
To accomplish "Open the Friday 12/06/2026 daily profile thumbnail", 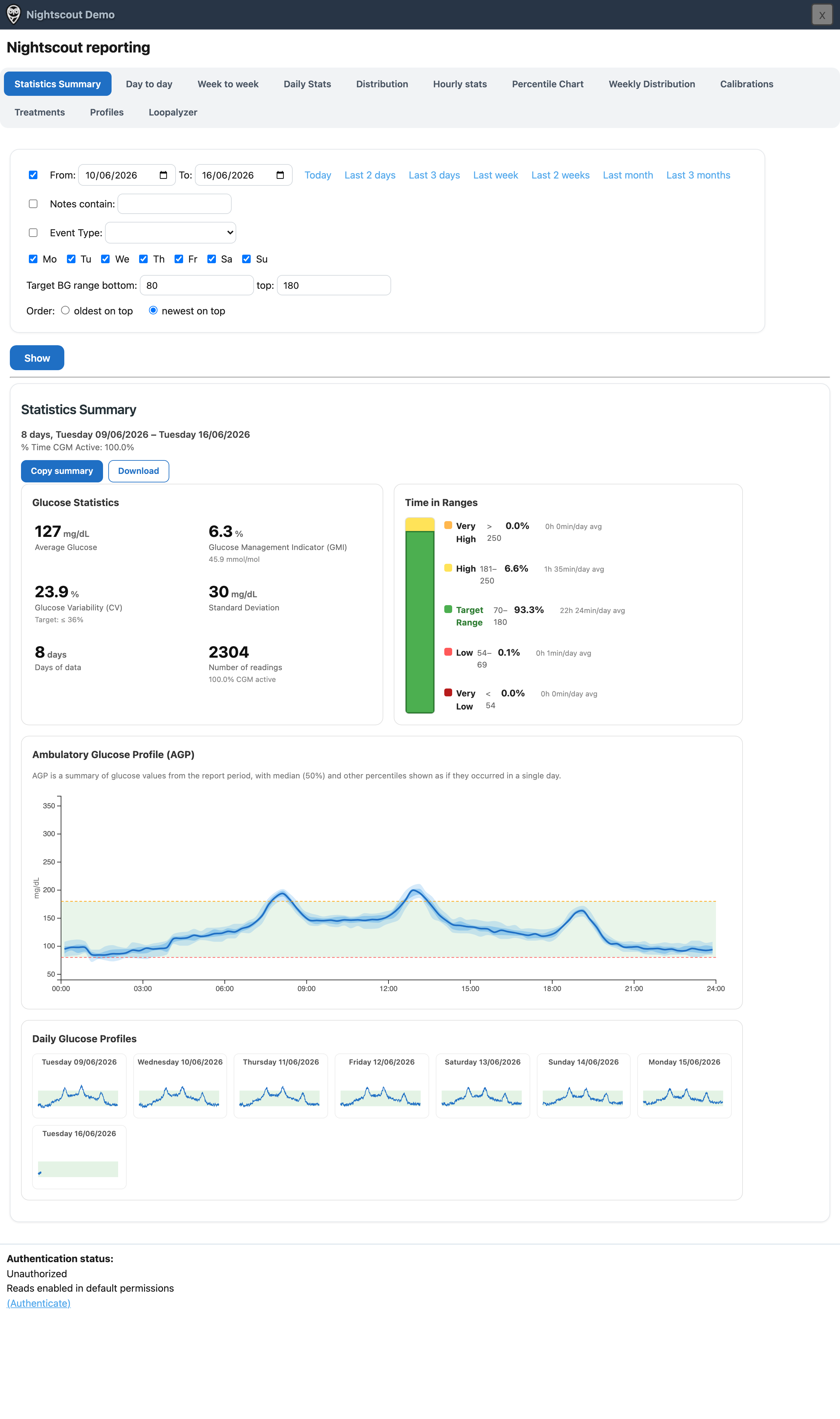I will tap(382, 1086).
